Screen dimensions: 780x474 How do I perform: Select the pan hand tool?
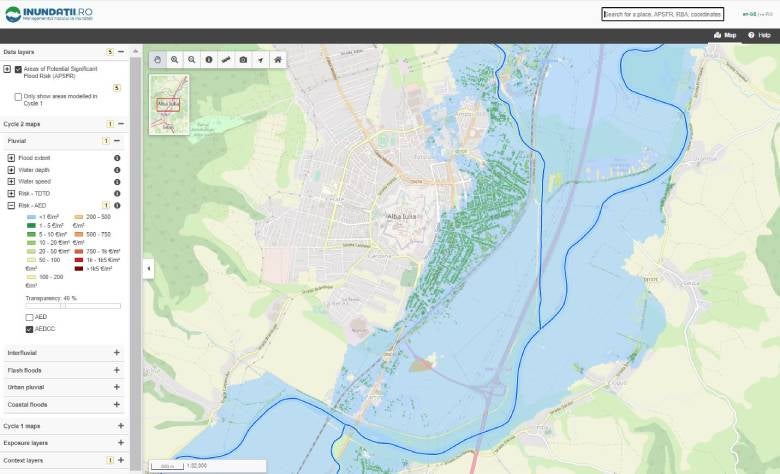(157, 60)
